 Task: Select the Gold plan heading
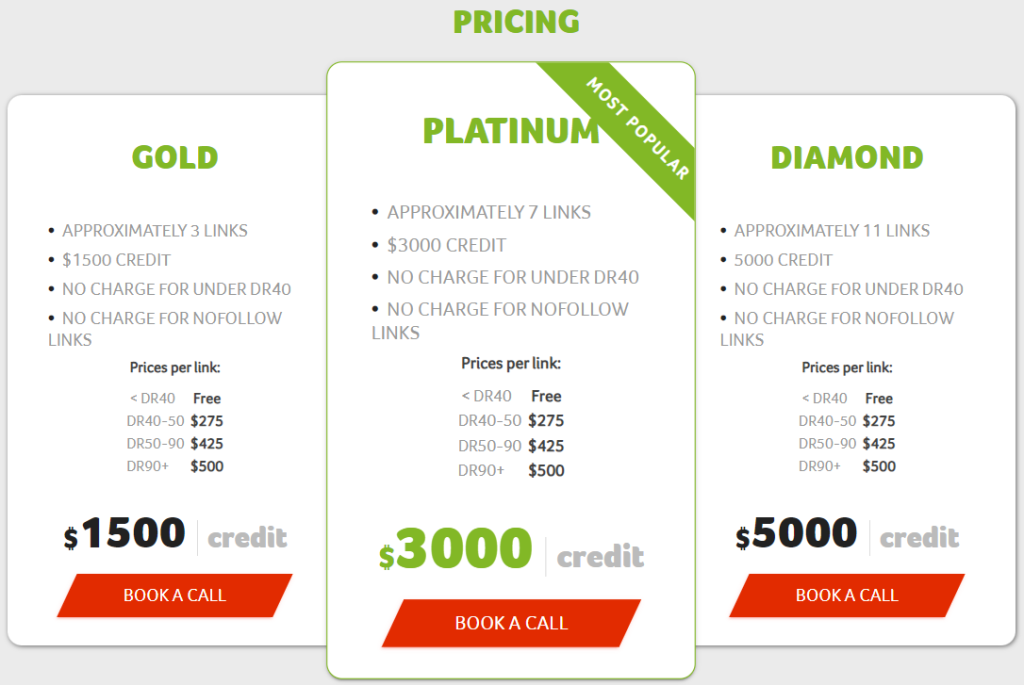175,157
